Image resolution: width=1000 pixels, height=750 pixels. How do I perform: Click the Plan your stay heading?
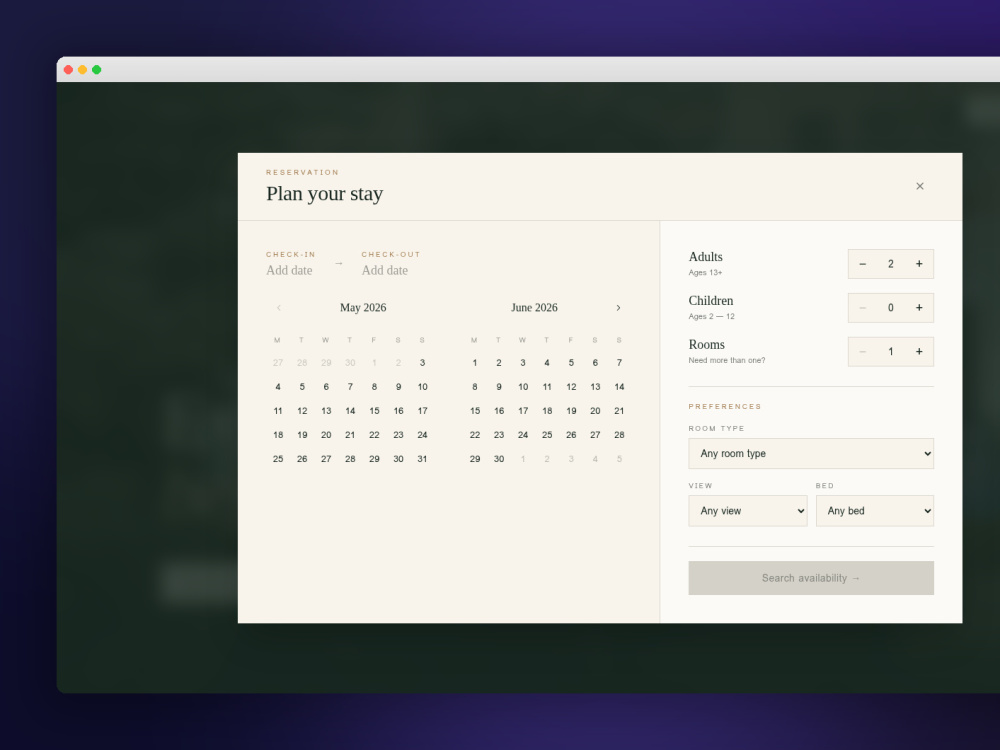pos(325,193)
